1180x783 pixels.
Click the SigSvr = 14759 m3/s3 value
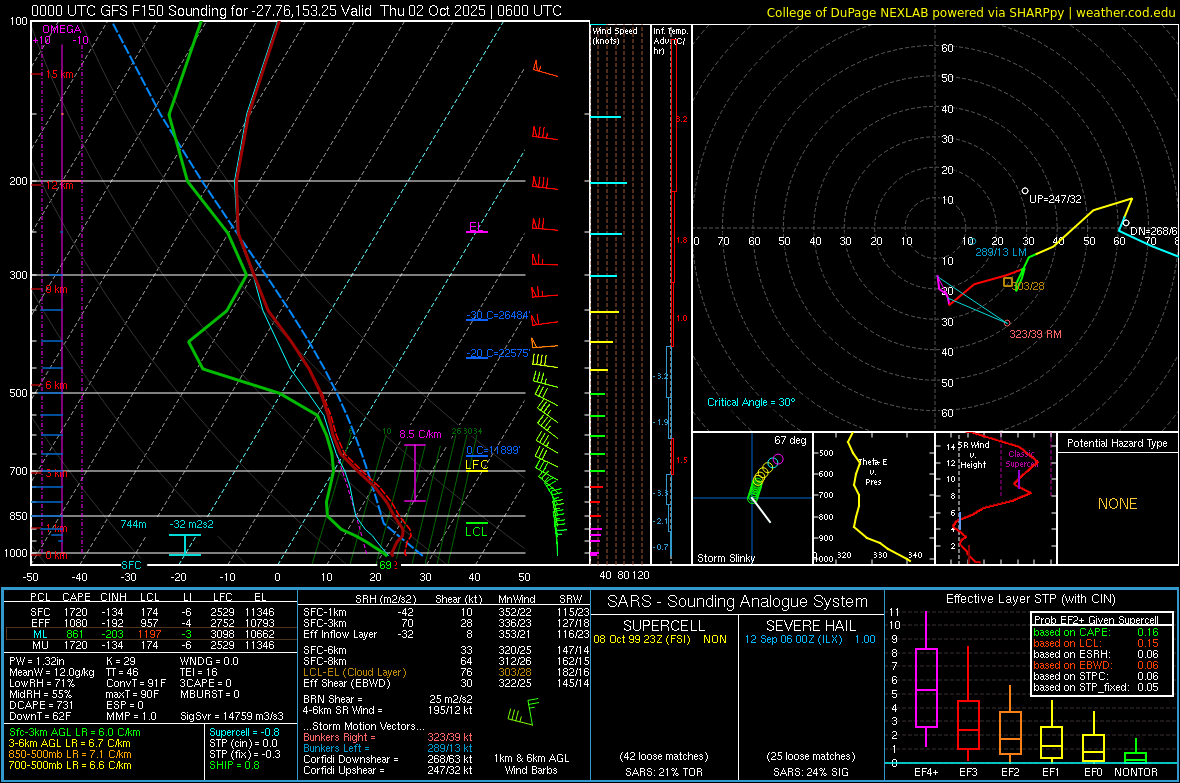tap(232, 716)
